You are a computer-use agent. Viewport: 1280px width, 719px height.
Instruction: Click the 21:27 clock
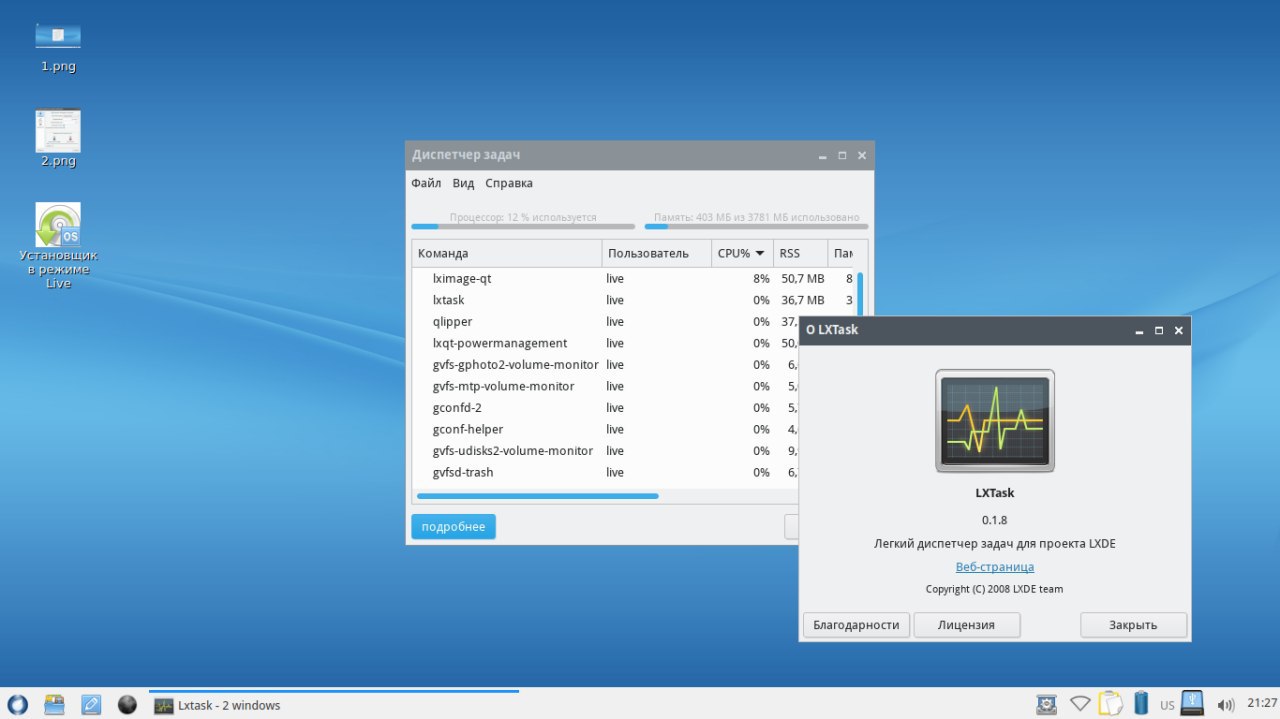pyautogui.click(x=1262, y=704)
